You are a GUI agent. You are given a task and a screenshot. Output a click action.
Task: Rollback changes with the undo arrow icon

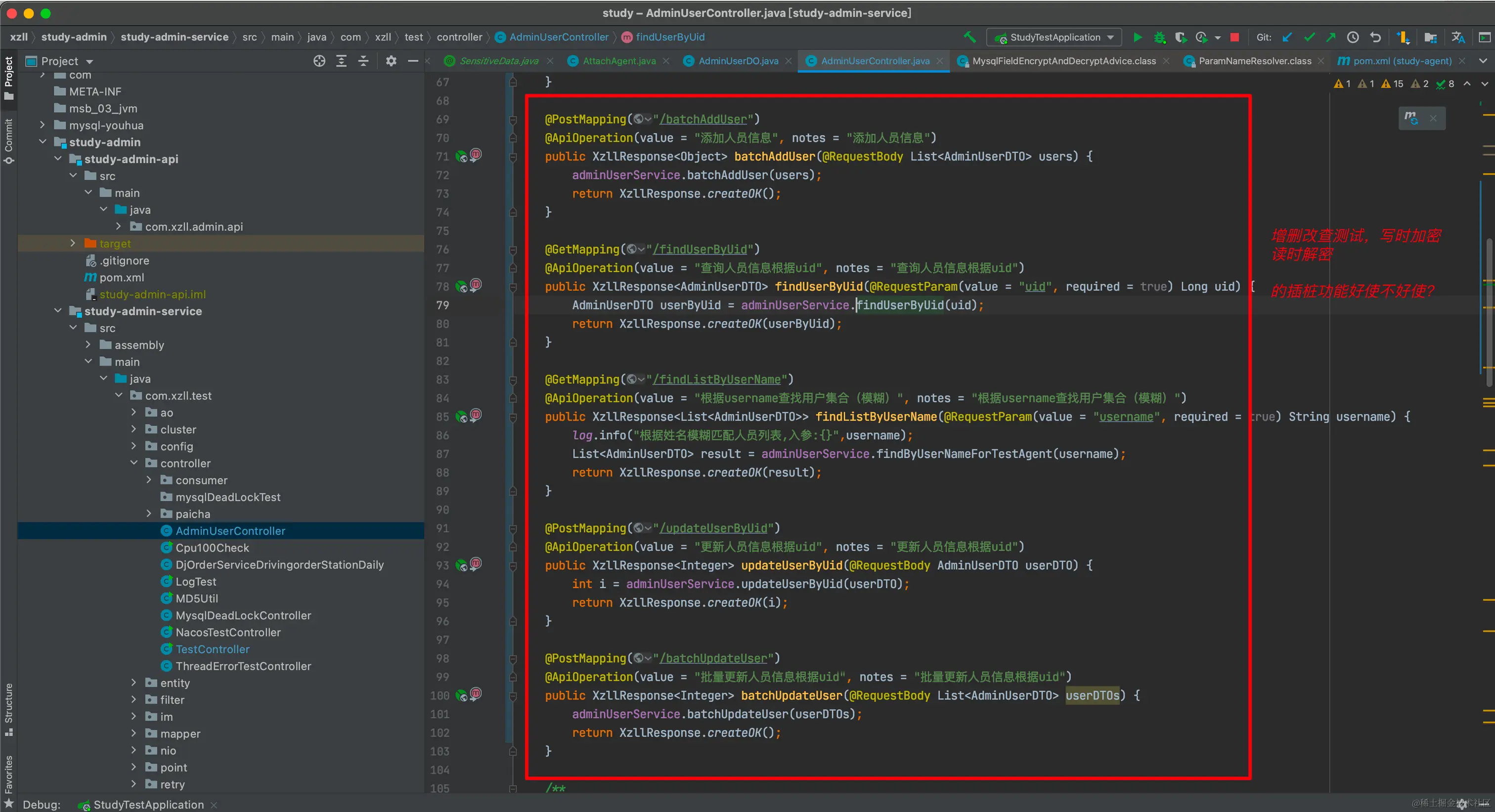point(1375,37)
